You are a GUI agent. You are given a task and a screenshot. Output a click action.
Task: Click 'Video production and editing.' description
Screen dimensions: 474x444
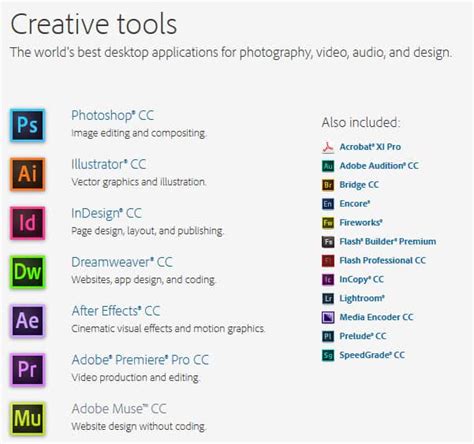click(136, 378)
